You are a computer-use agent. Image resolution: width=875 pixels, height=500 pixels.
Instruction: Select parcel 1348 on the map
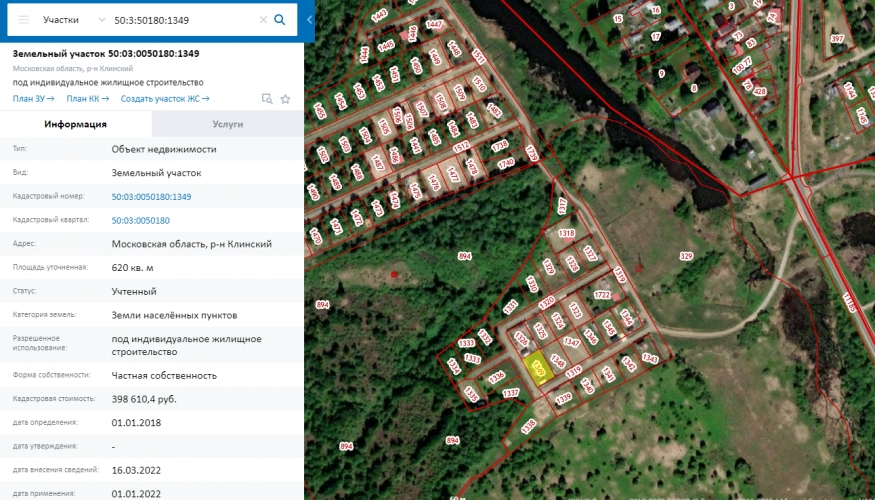(x=557, y=362)
